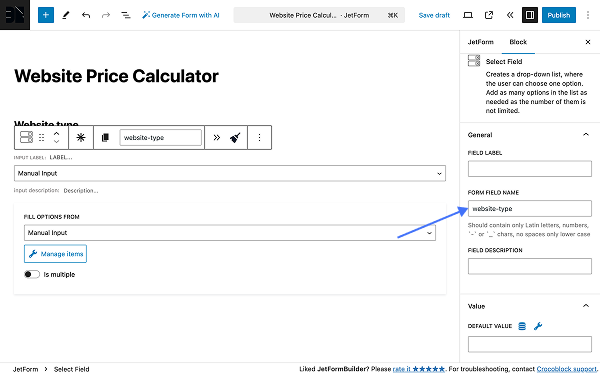This screenshot has height=375, width=600.
Task: Click Select Field in the breadcrumb
Action: (x=72, y=369)
